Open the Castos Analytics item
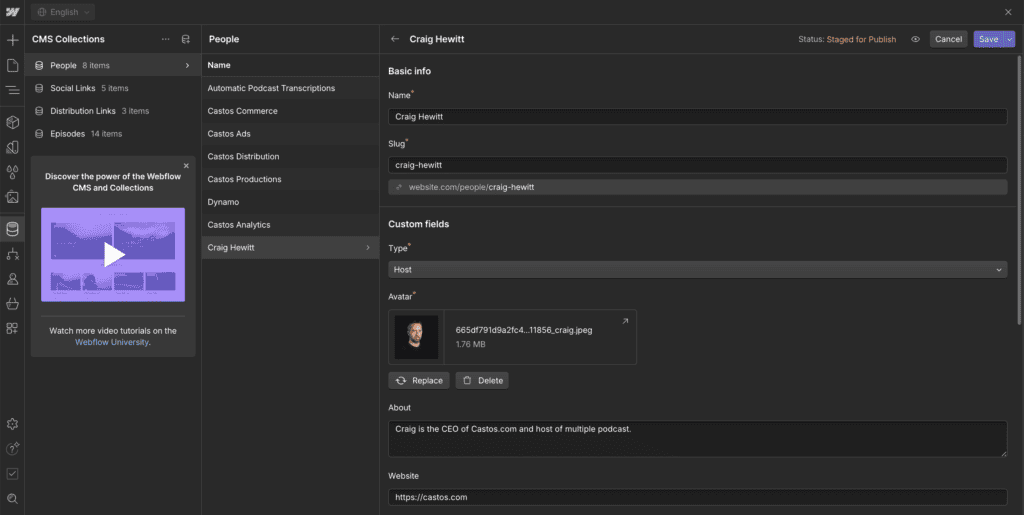 coord(238,225)
